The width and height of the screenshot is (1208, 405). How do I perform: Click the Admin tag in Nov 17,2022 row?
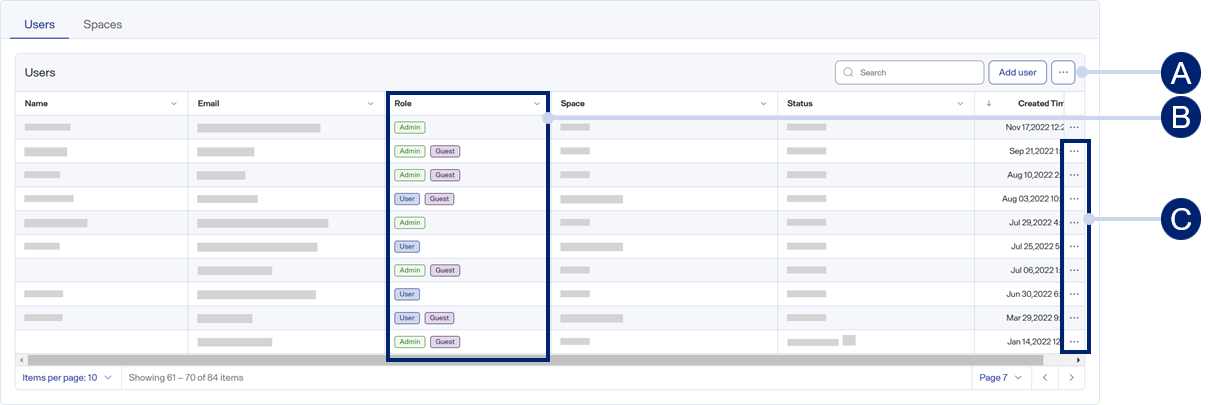(x=410, y=127)
